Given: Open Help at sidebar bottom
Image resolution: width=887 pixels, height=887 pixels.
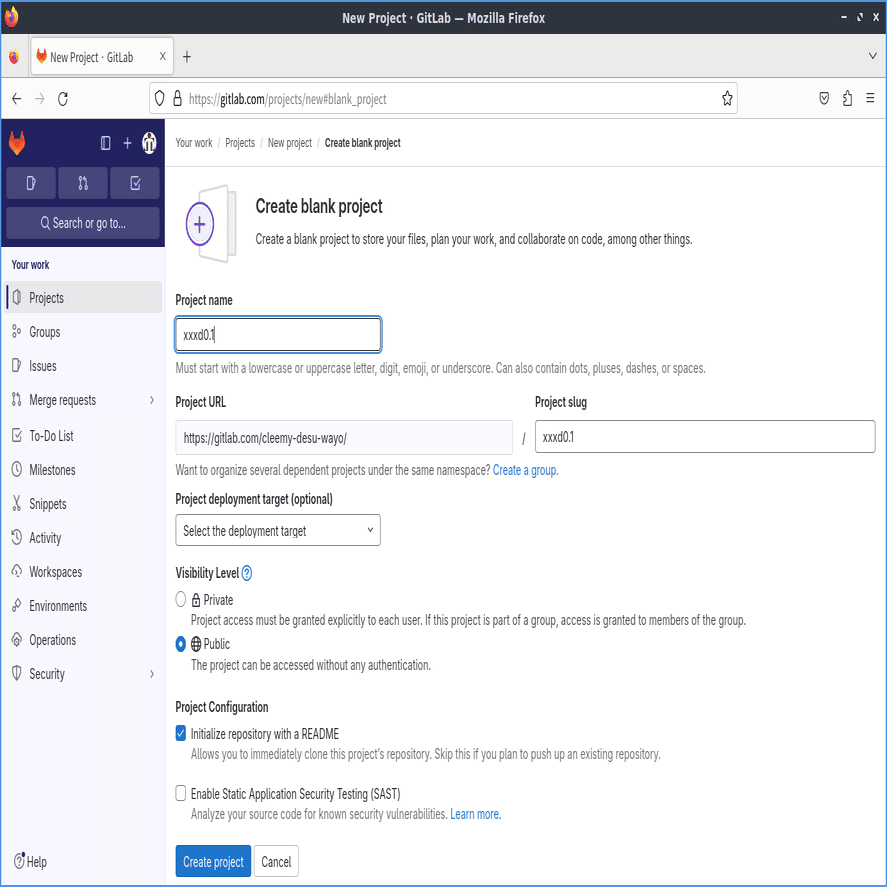Looking at the screenshot, I should click(31, 862).
